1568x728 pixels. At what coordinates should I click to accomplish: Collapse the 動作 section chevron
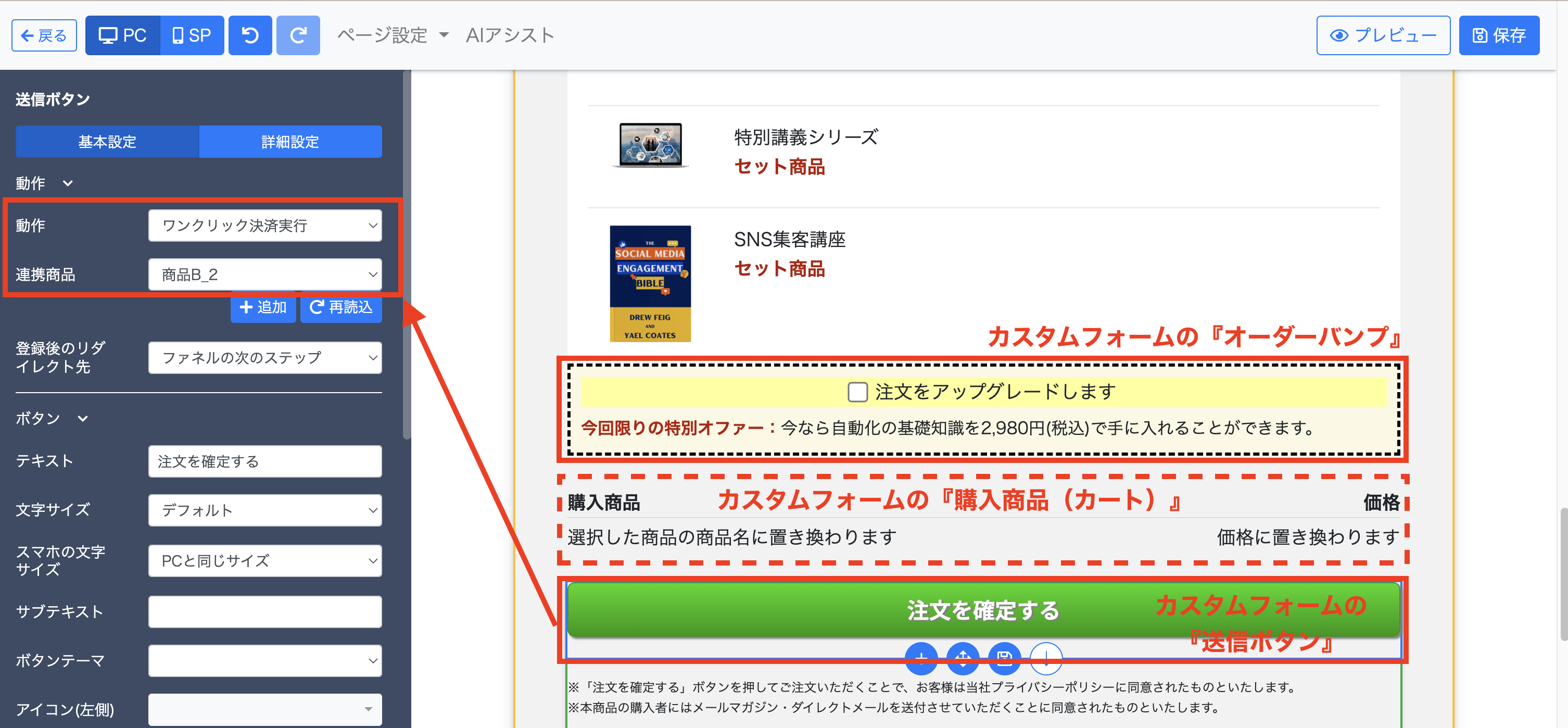tap(68, 183)
